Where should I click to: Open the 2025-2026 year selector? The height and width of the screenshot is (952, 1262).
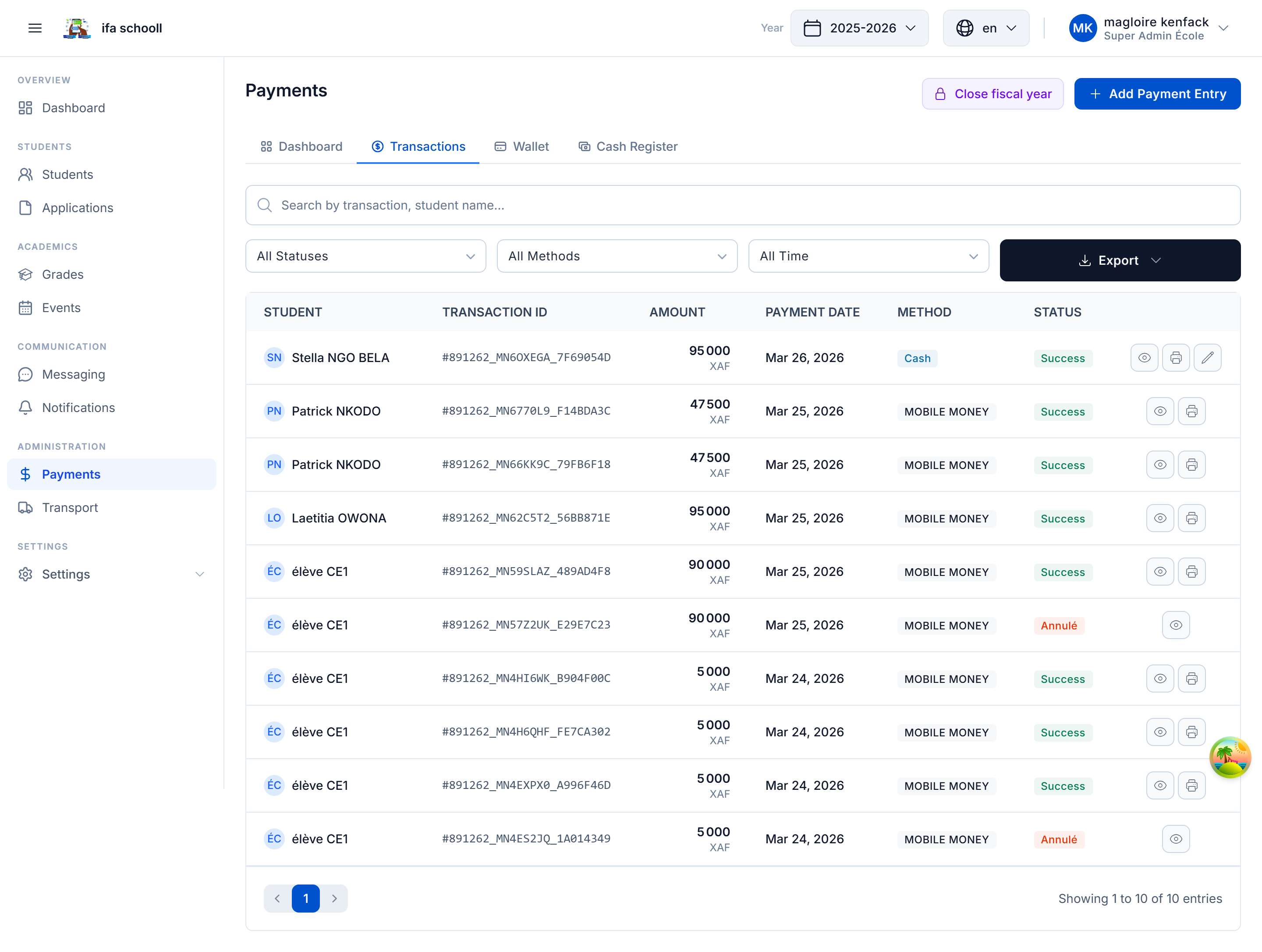860,28
